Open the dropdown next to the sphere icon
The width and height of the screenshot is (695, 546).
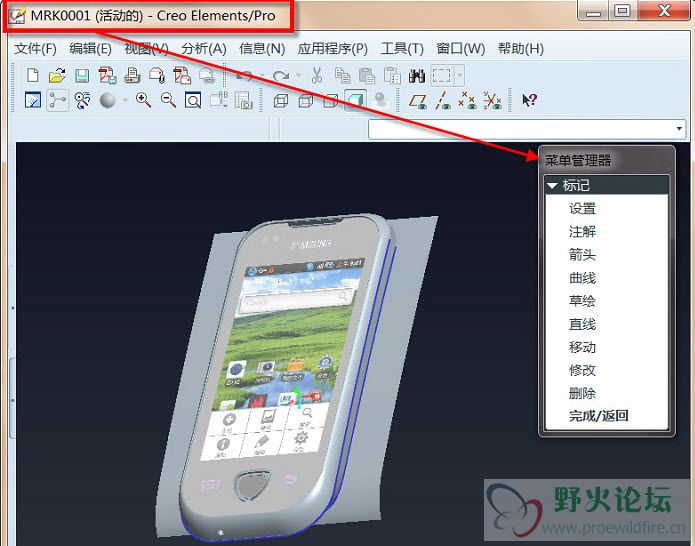click(x=125, y=100)
